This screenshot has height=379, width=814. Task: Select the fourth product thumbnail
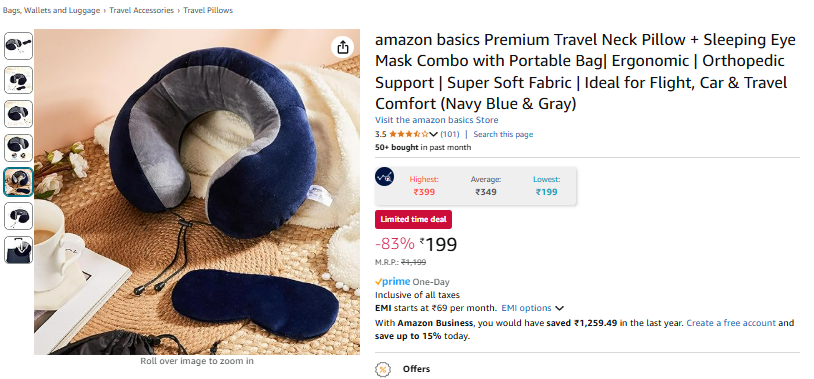(19, 148)
